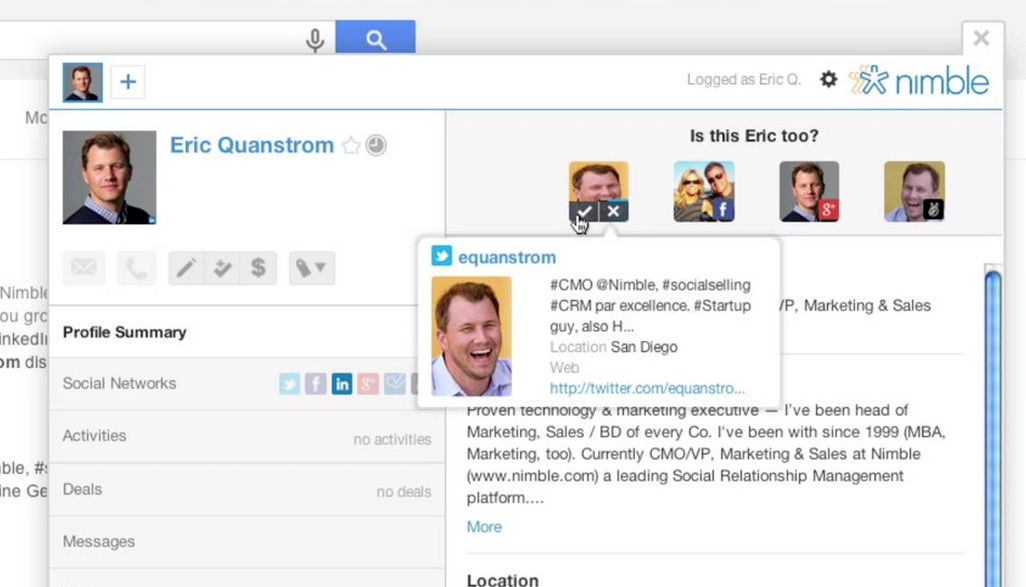Click the 'Is this Eric too?' heading
This screenshot has height=587, width=1026.
tap(754, 135)
